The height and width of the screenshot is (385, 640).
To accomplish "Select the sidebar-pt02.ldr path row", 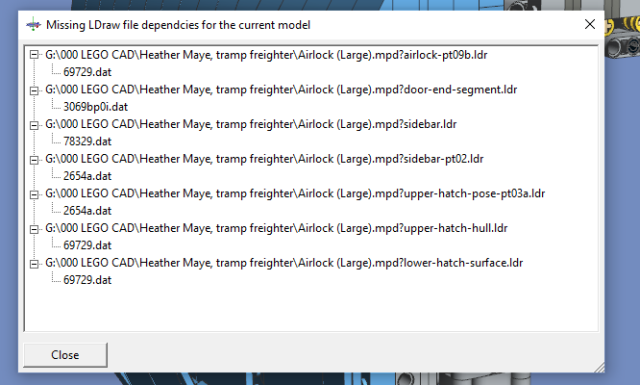I will click(x=264, y=159).
